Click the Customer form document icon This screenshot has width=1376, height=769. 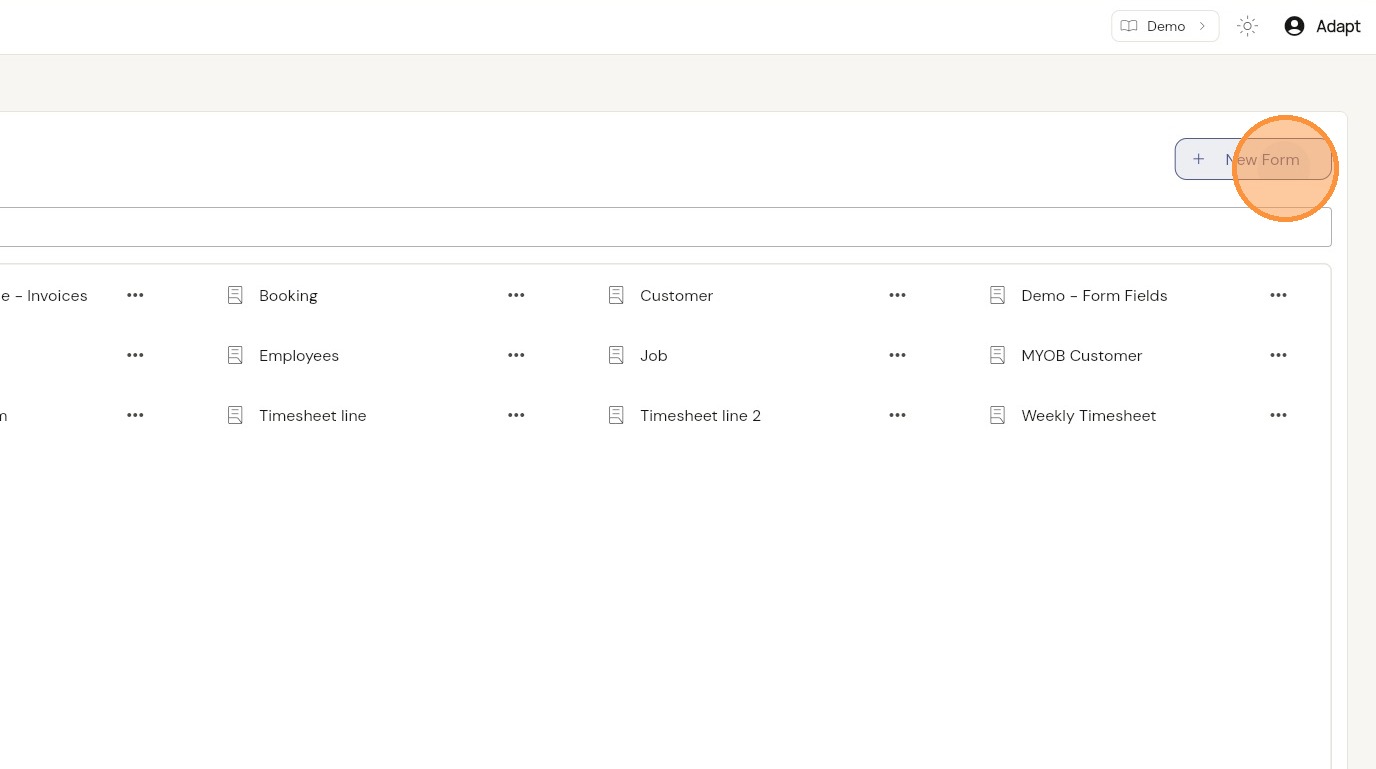tap(616, 295)
